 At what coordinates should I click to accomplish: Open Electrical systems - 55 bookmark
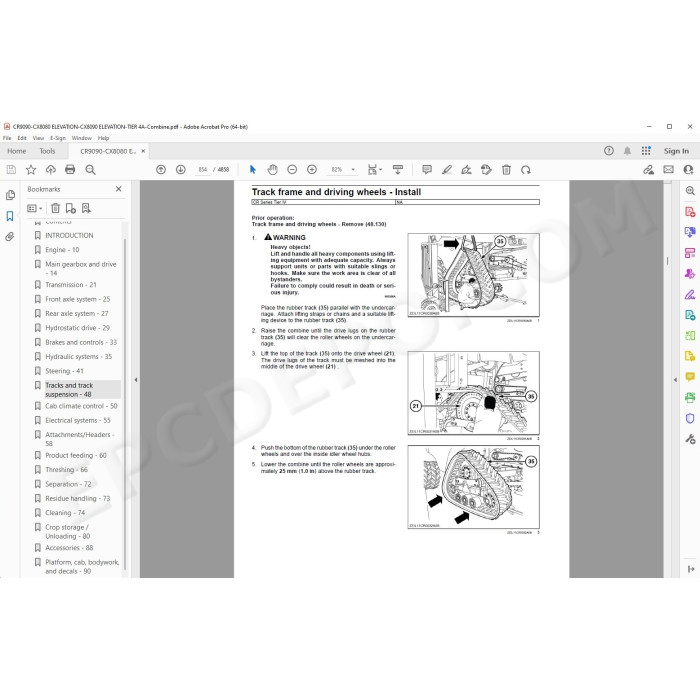78,420
